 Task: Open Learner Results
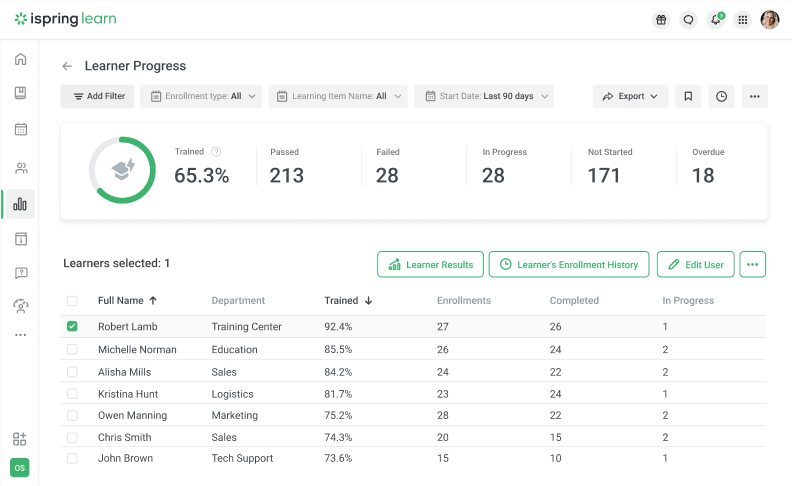pyautogui.click(x=430, y=264)
